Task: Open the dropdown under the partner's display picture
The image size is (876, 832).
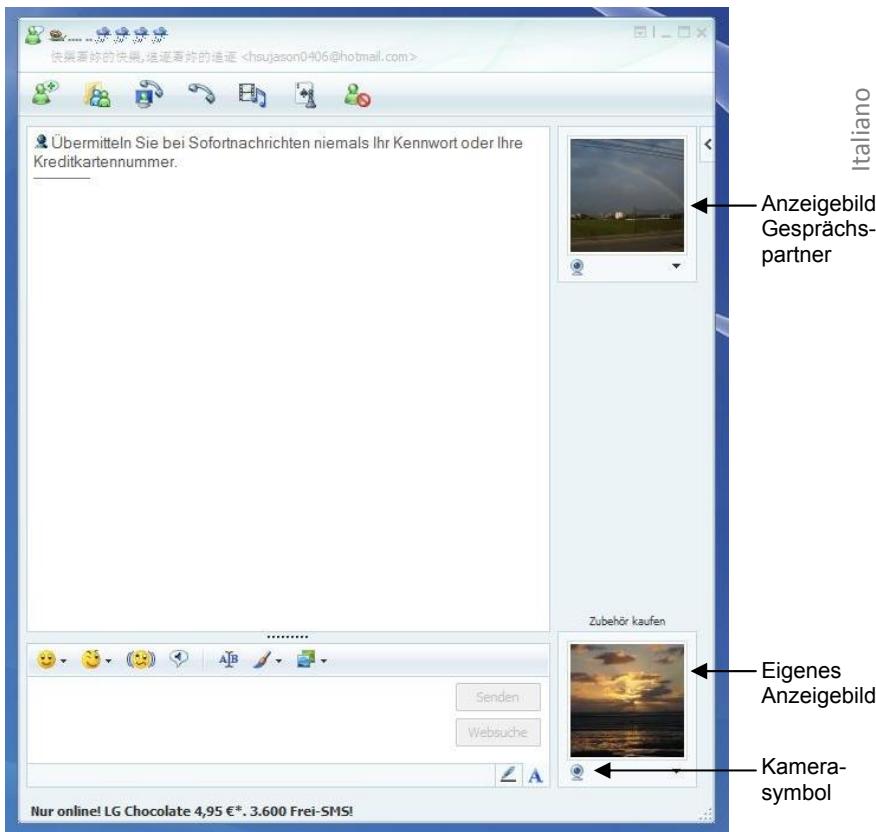Action: [x=676, y=266]
